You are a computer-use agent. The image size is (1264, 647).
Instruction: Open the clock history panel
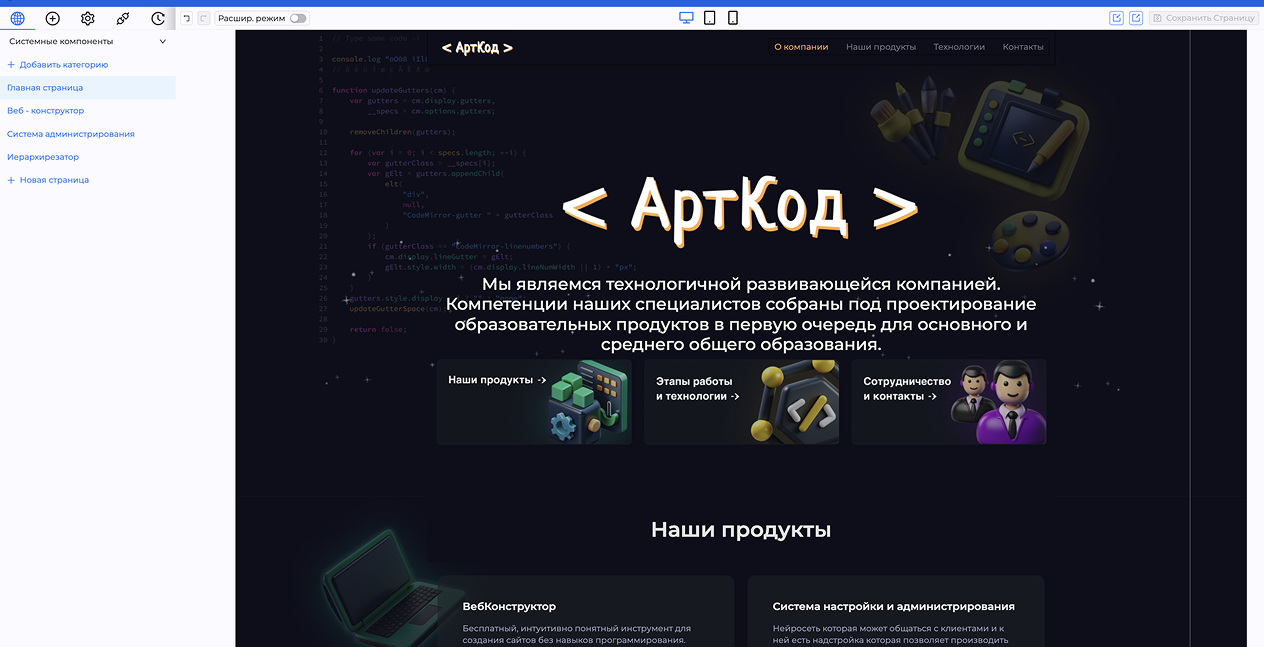pos(158,18)
